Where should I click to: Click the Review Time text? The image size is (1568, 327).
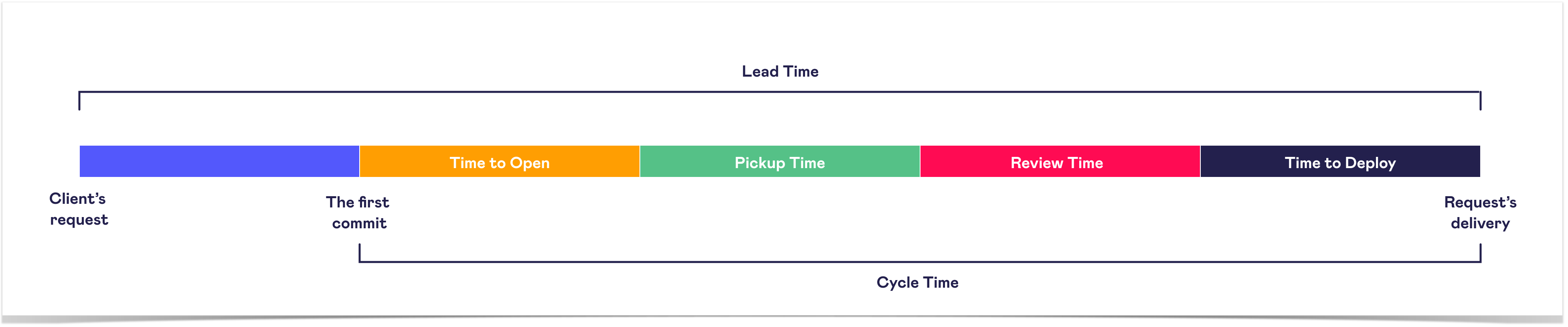(1057, 162)
